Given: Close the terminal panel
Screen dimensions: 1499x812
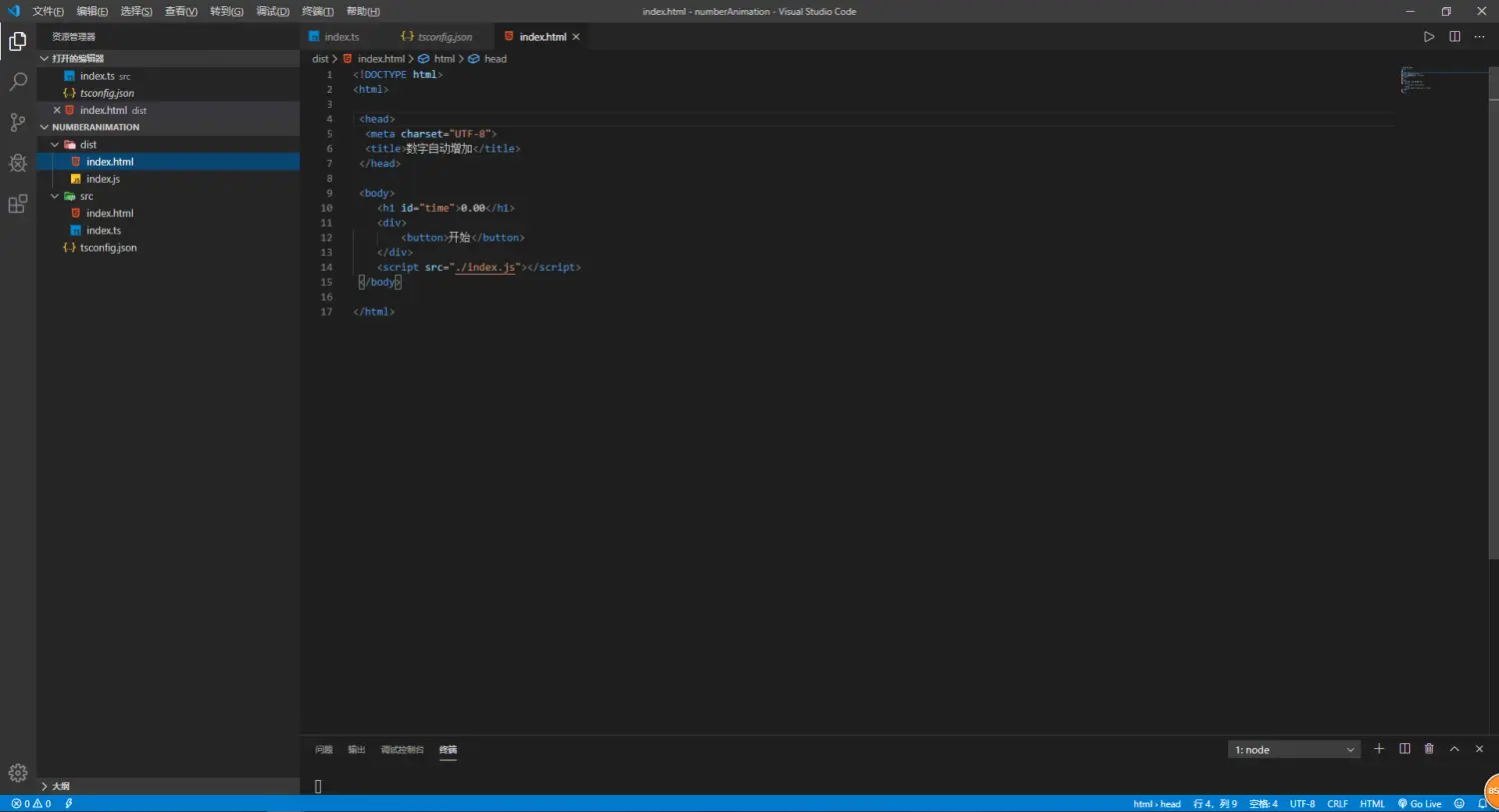Looking at the screenshot, I should coord(1479,749).
